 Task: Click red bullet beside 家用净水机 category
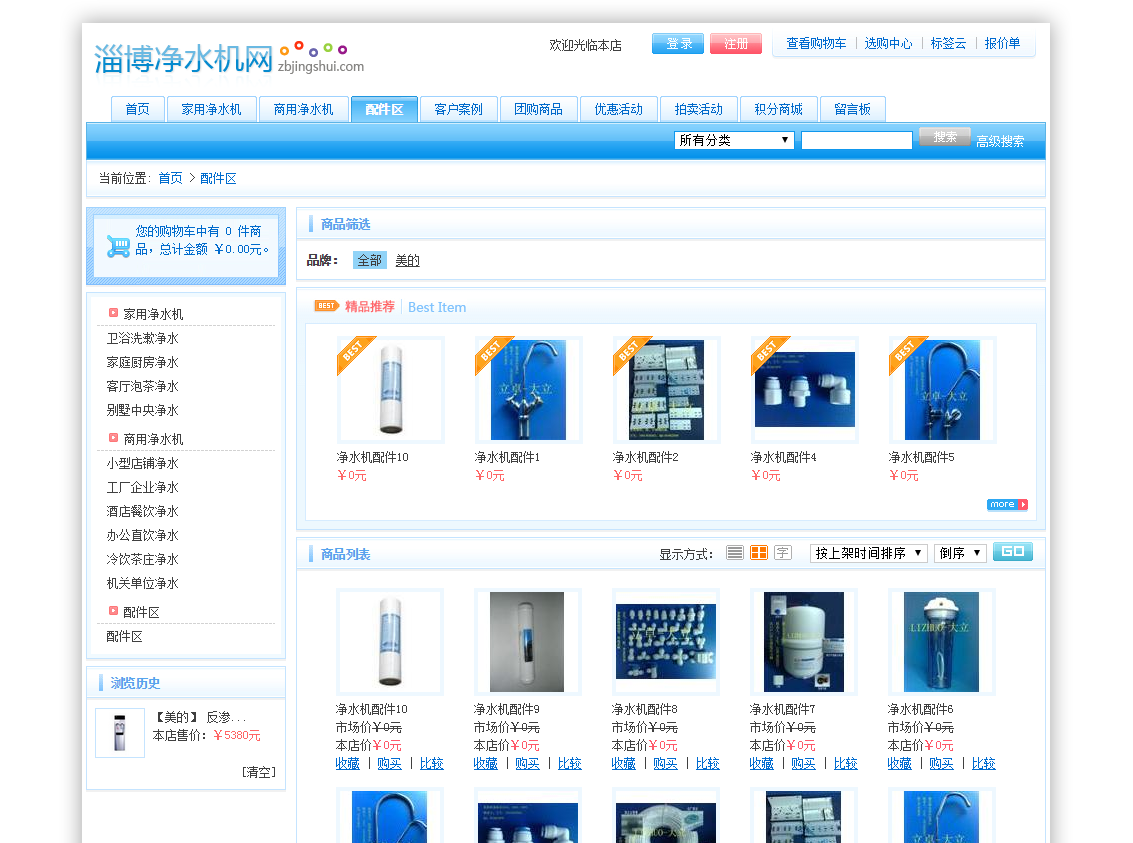113,313
